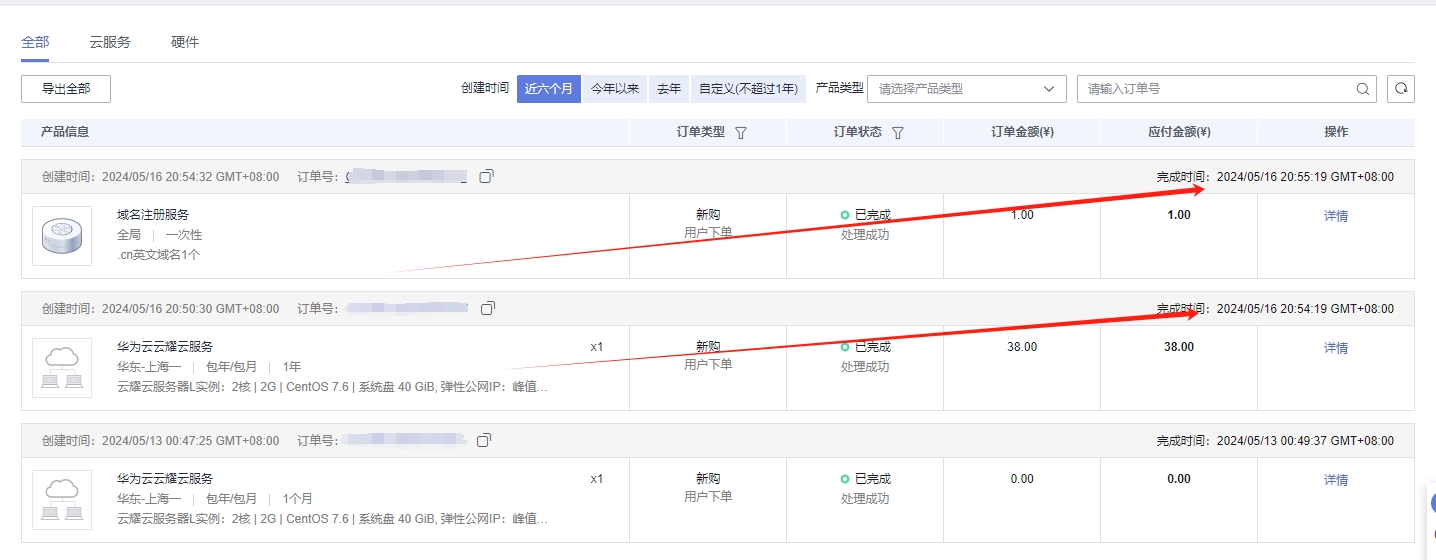
Task: Click the refresh icon next to search box
Action: [1401, 89]
